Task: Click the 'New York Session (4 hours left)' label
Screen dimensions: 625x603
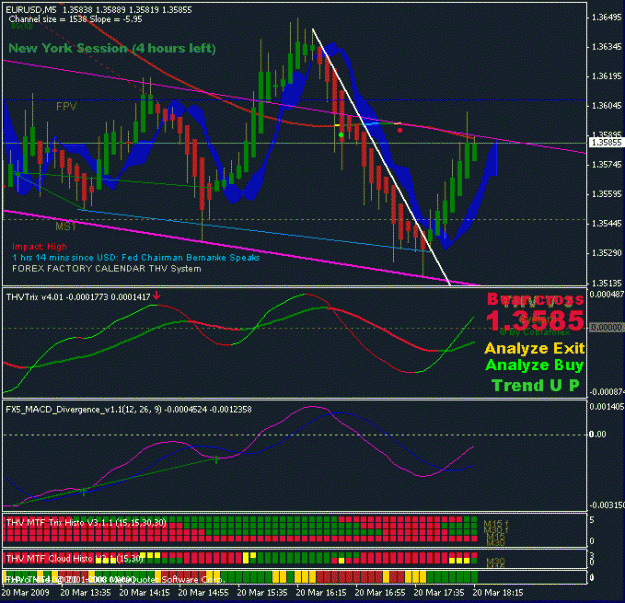Action: [x=112, y=49]
